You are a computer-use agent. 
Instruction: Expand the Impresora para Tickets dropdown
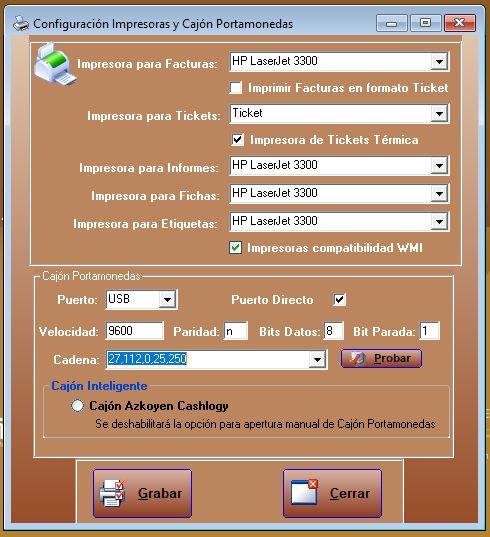point(439,114)
